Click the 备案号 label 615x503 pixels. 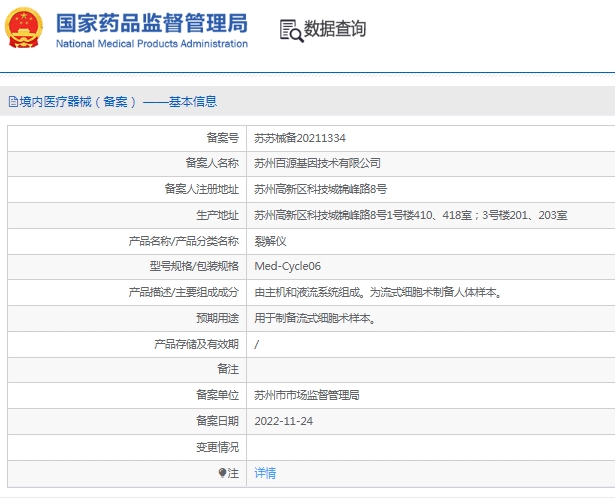click(x=223, y=138)
